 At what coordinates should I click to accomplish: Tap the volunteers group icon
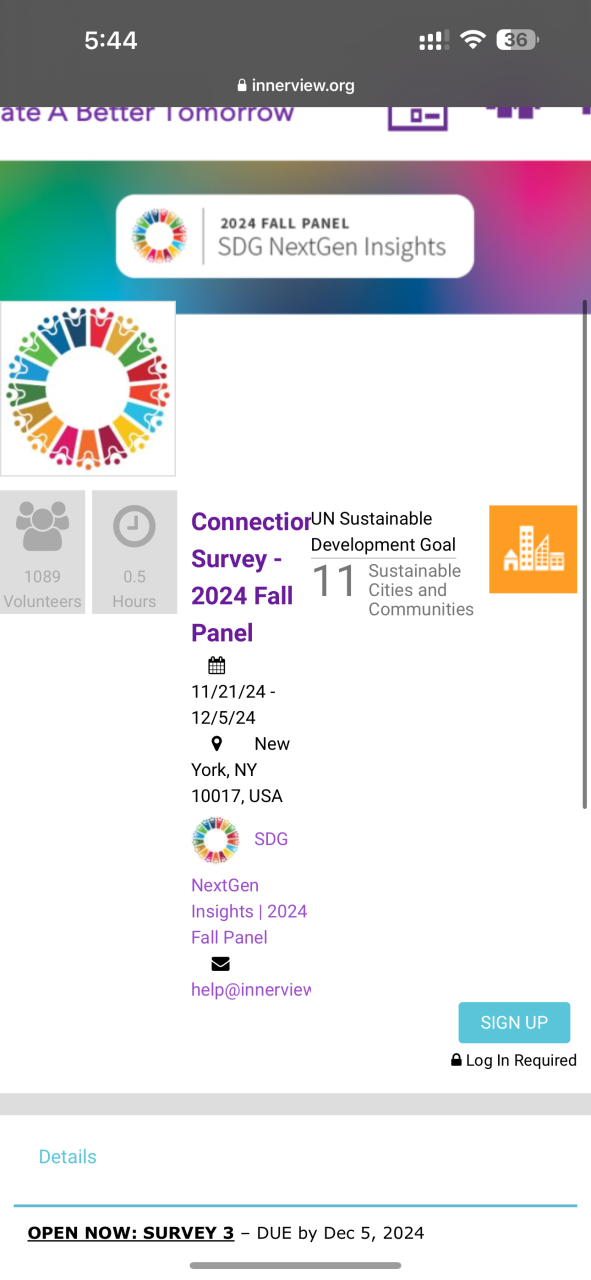click(x=43, y=526)
